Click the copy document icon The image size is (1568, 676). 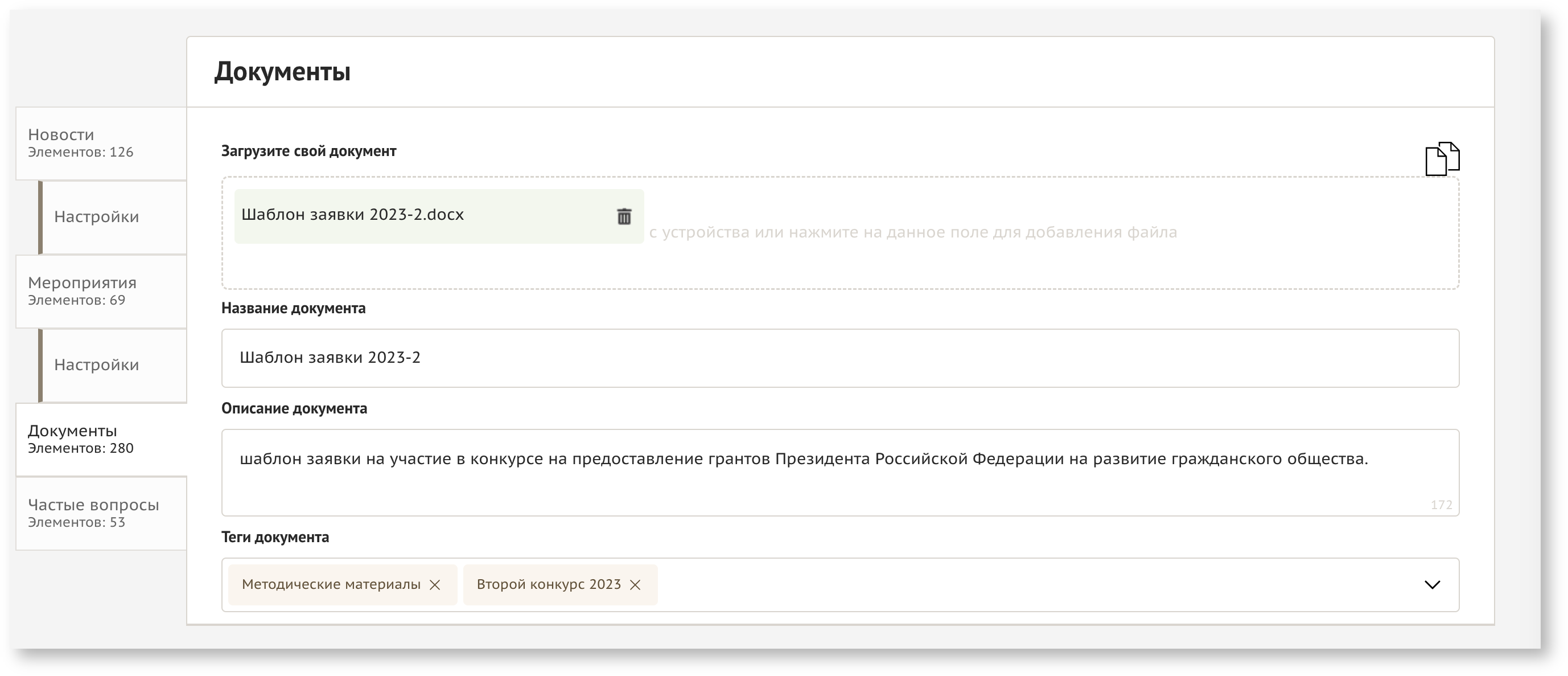point(1442,159)
